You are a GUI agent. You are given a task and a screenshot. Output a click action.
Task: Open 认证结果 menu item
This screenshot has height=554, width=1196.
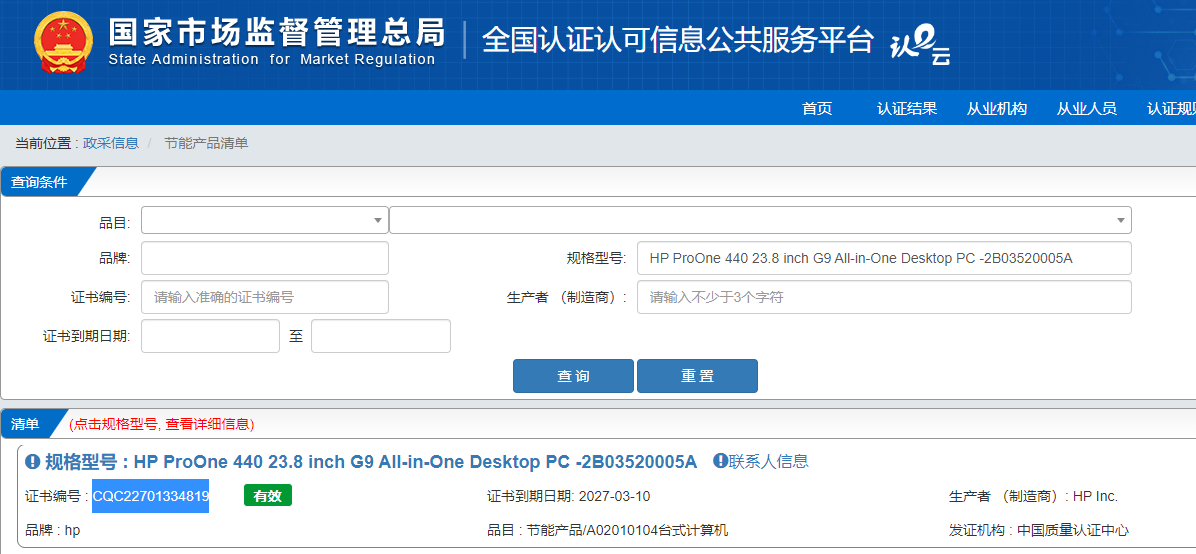tap(907, 108)
